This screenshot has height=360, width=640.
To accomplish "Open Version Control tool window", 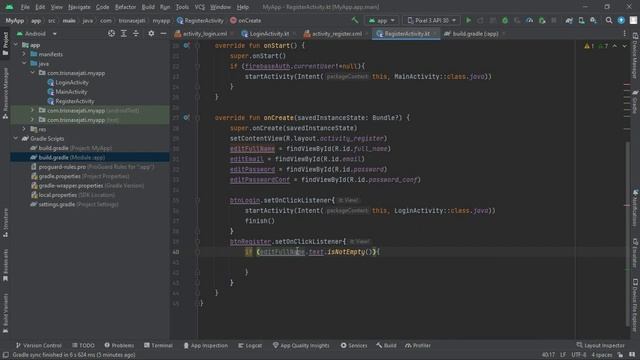I will [38, 345].
